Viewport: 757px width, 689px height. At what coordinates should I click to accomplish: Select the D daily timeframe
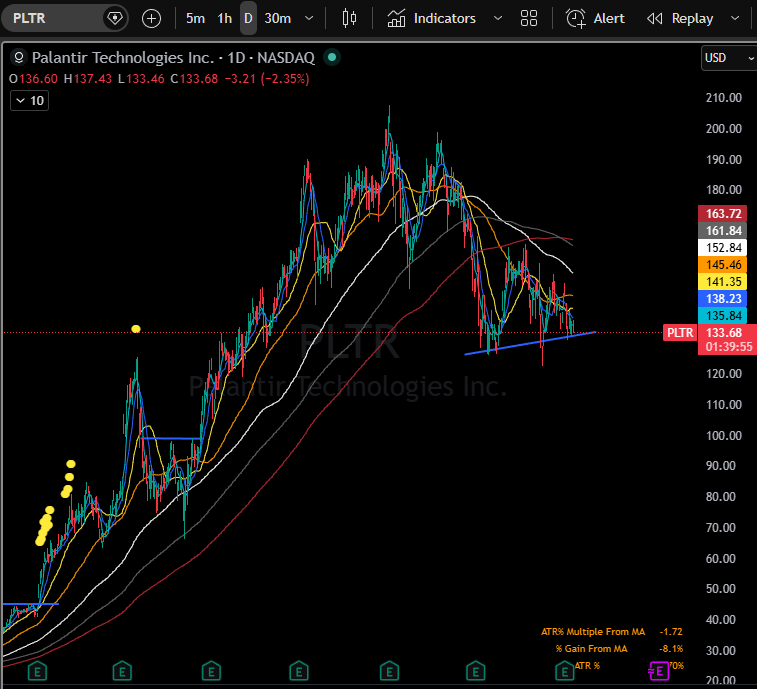248,18
